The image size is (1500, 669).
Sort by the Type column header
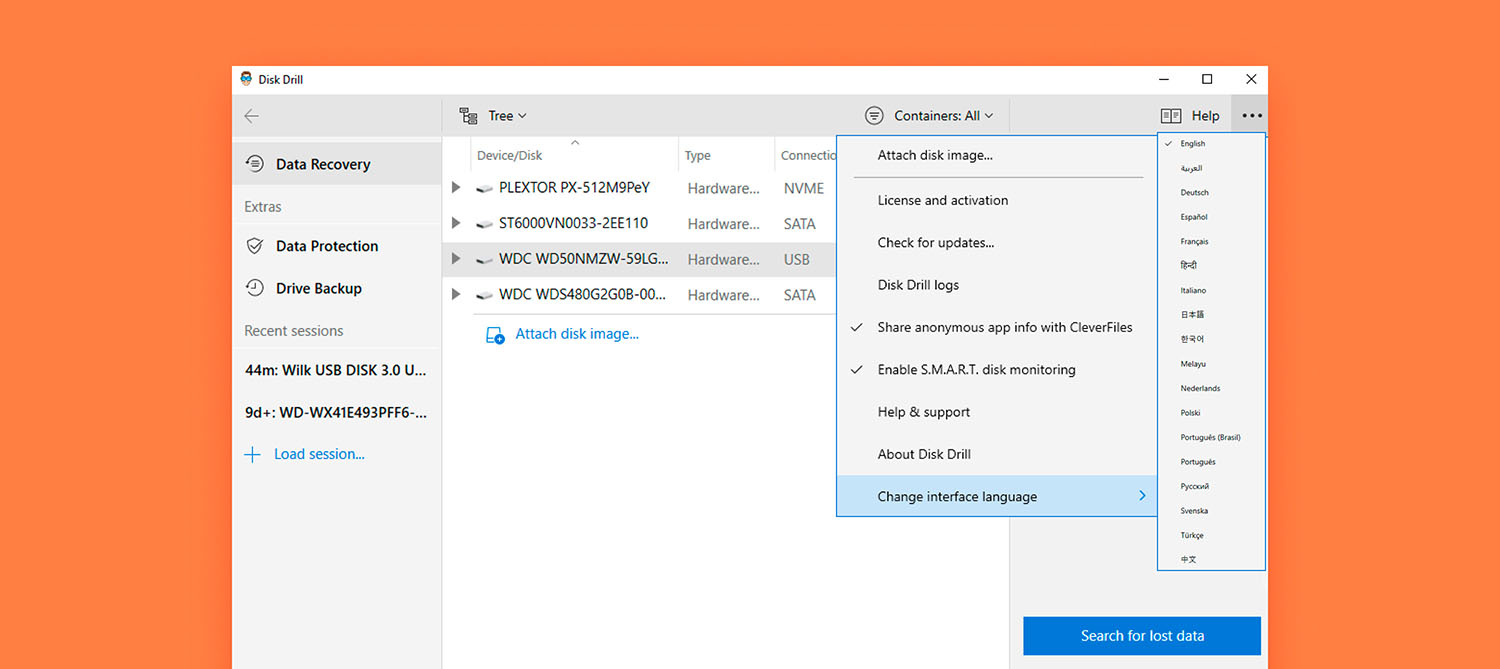(x=698, y=155)
